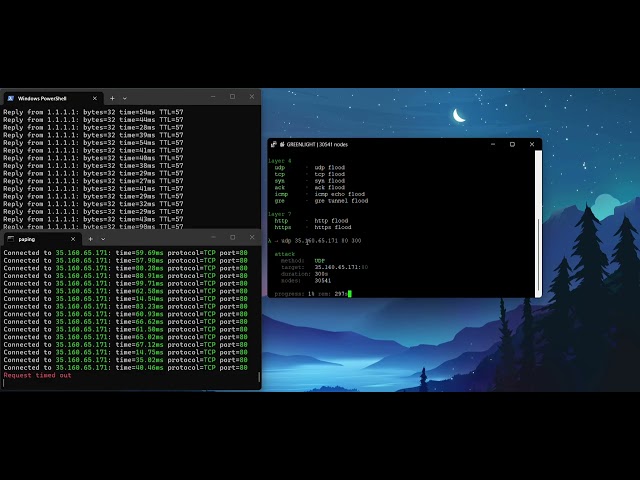Viewport: 640px width, 480px height.
Task: Click the paping line with time=67.12ms
Action: pyautogui.click(x=125, y=345)
